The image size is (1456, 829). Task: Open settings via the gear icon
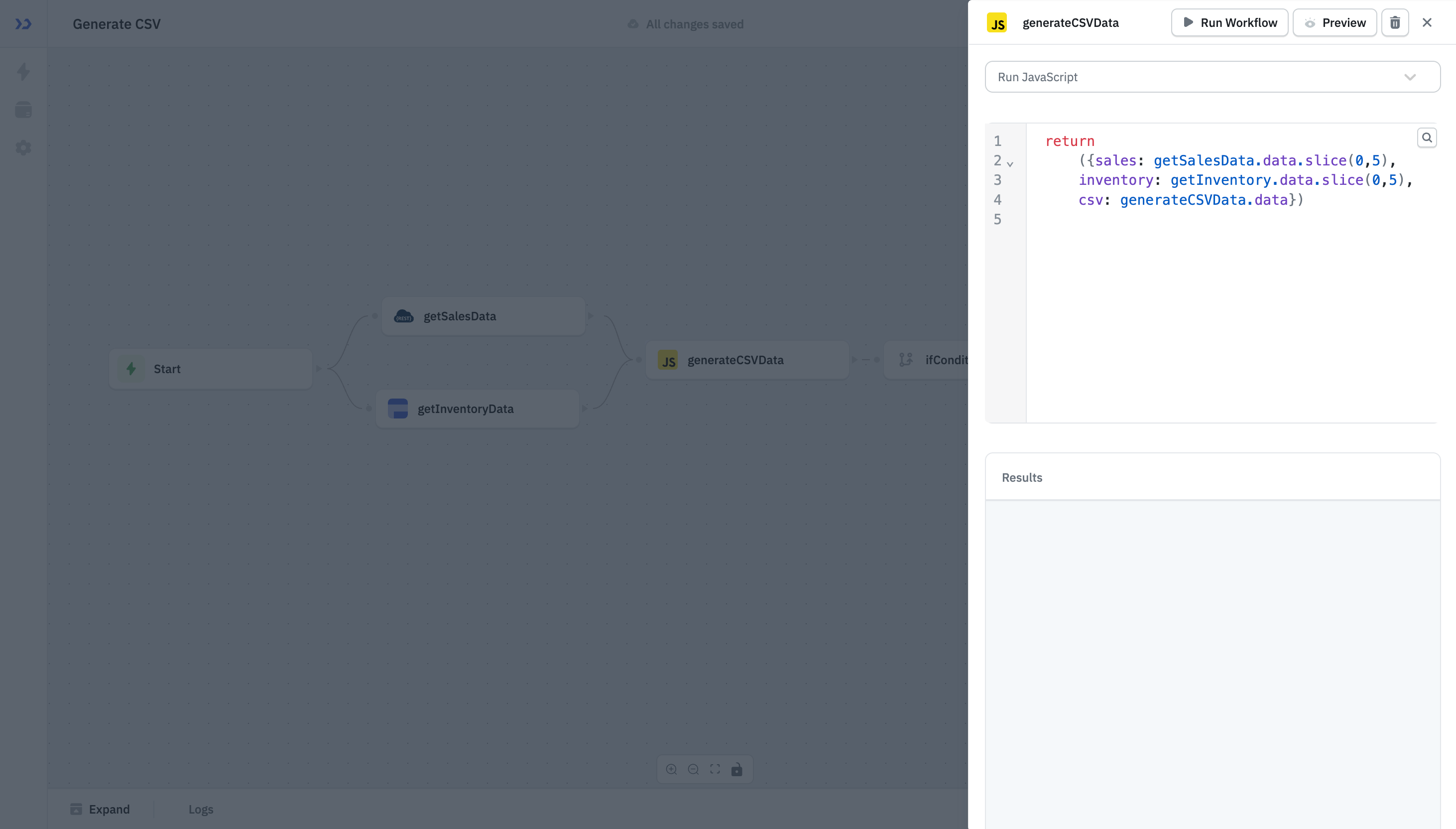coord(23,147)
